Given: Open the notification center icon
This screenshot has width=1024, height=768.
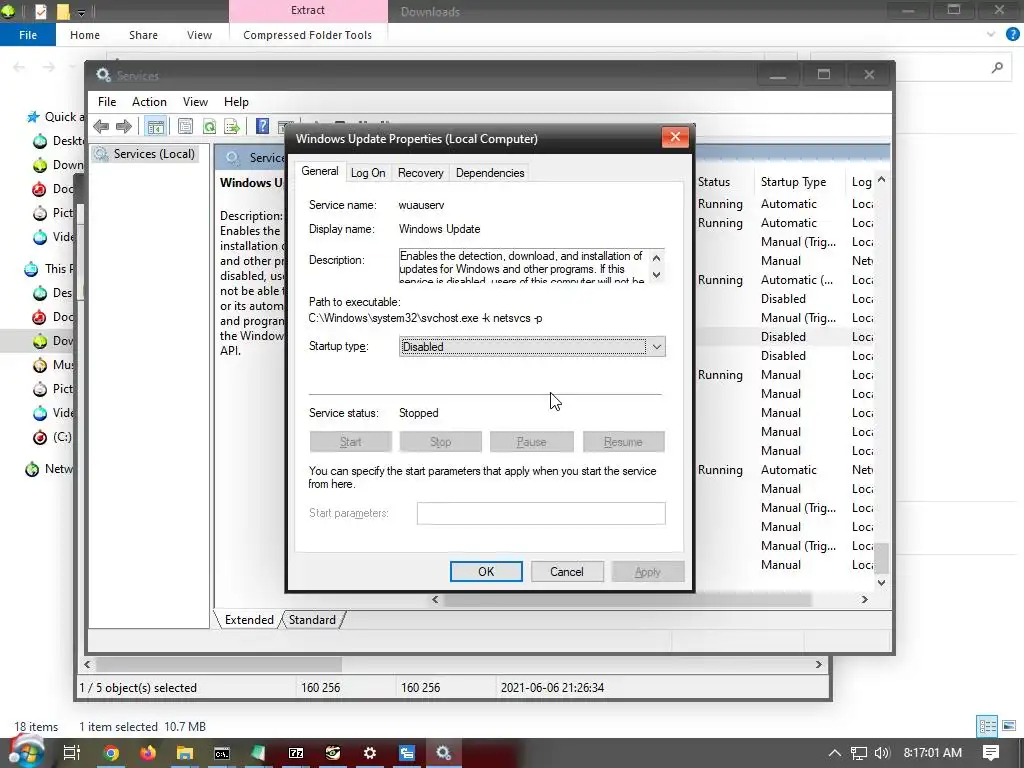Looking at the screenshot, I should [x=991, y=753].
